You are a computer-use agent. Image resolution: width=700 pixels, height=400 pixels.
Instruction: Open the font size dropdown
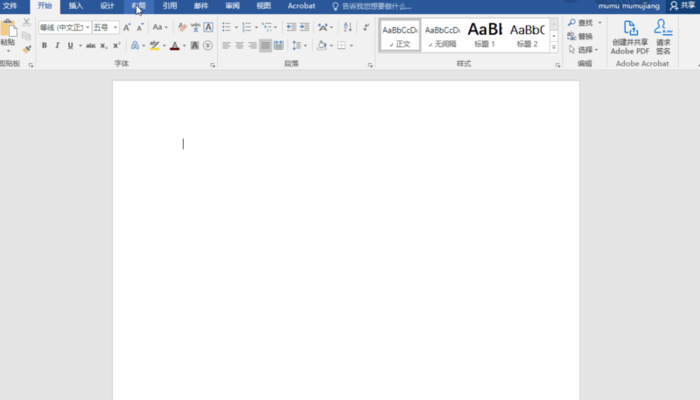tap(115, 27)
